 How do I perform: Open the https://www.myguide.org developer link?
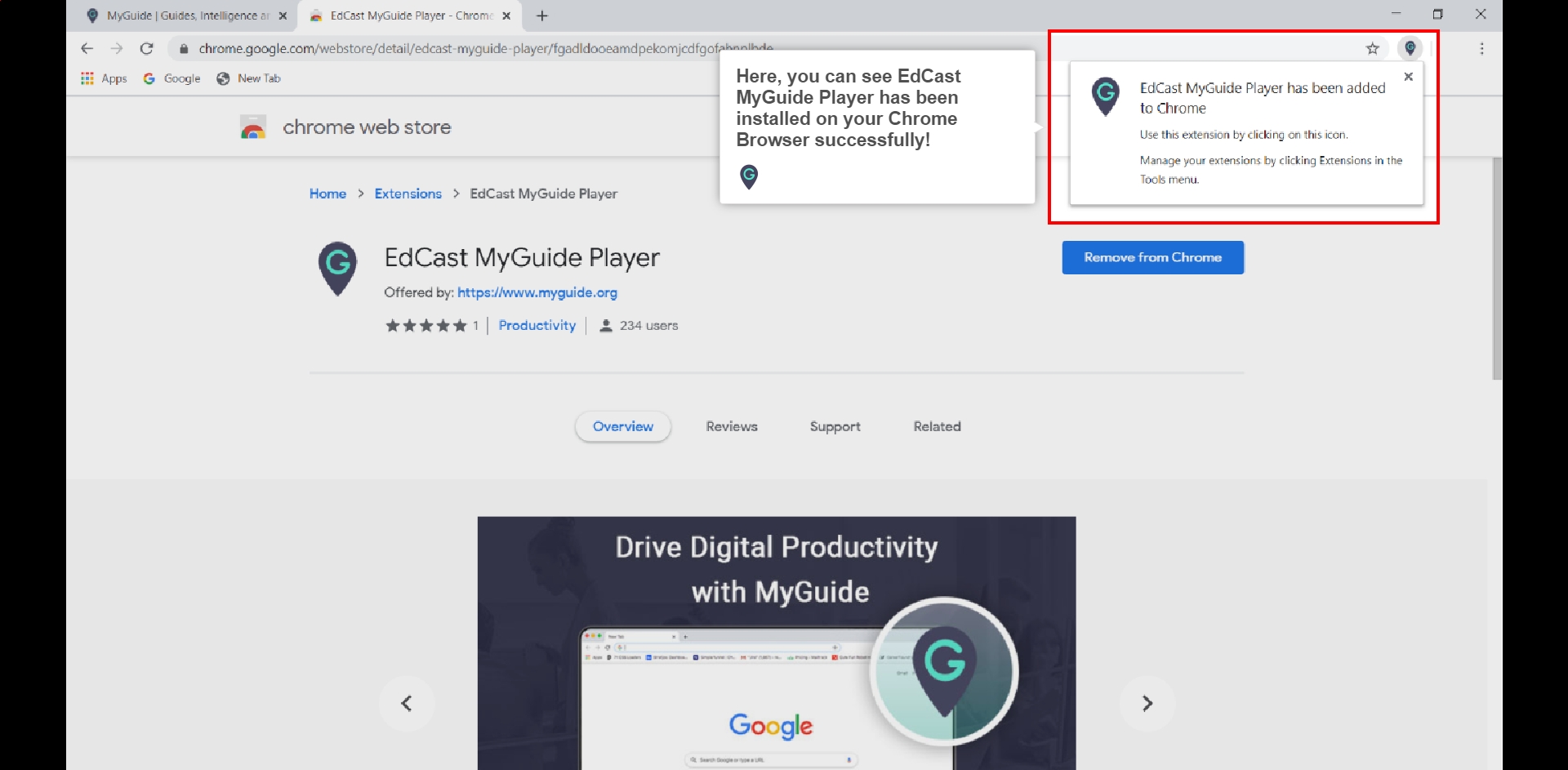click(537, 292)
